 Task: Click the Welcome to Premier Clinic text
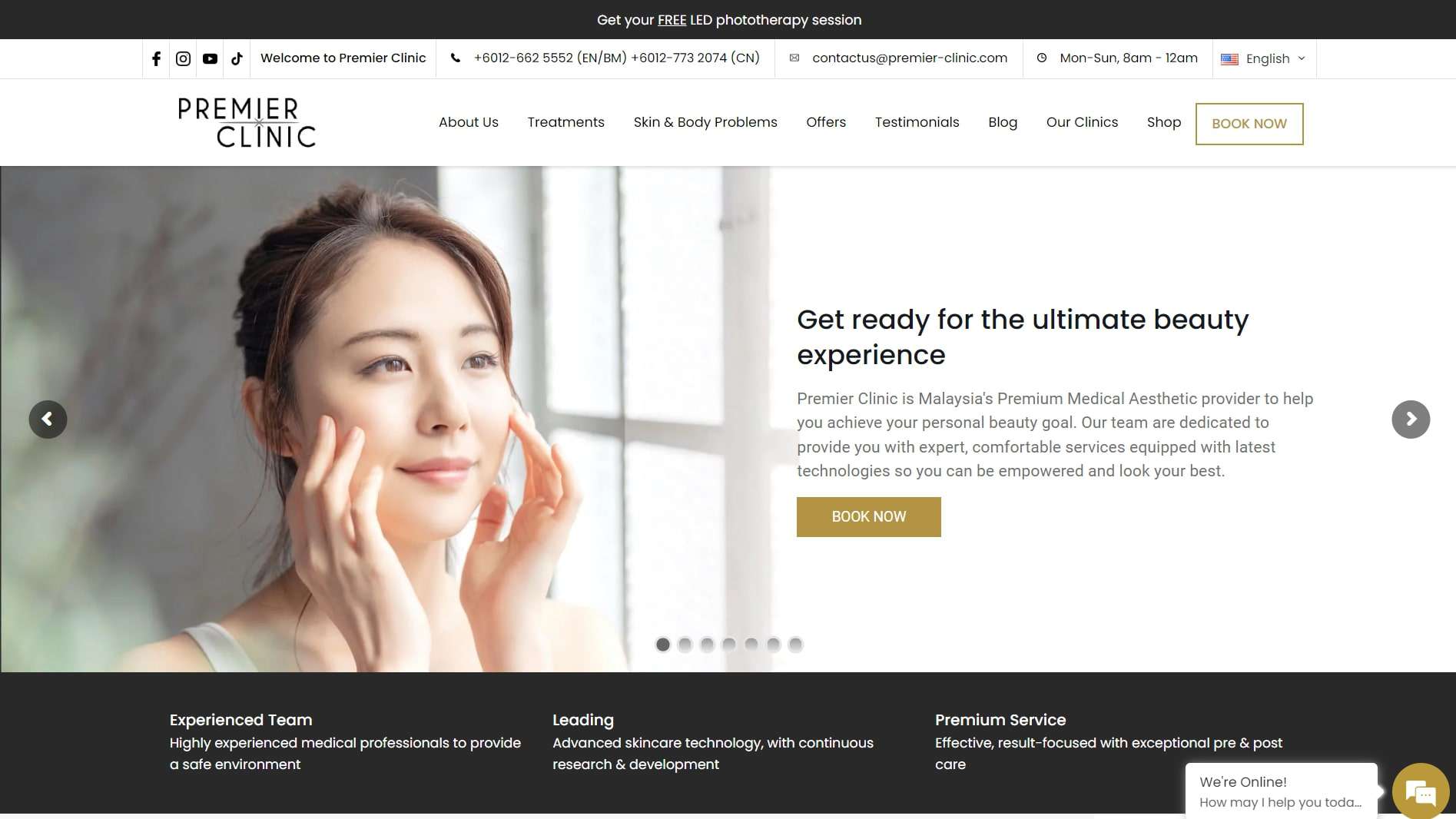click(343, 58)
